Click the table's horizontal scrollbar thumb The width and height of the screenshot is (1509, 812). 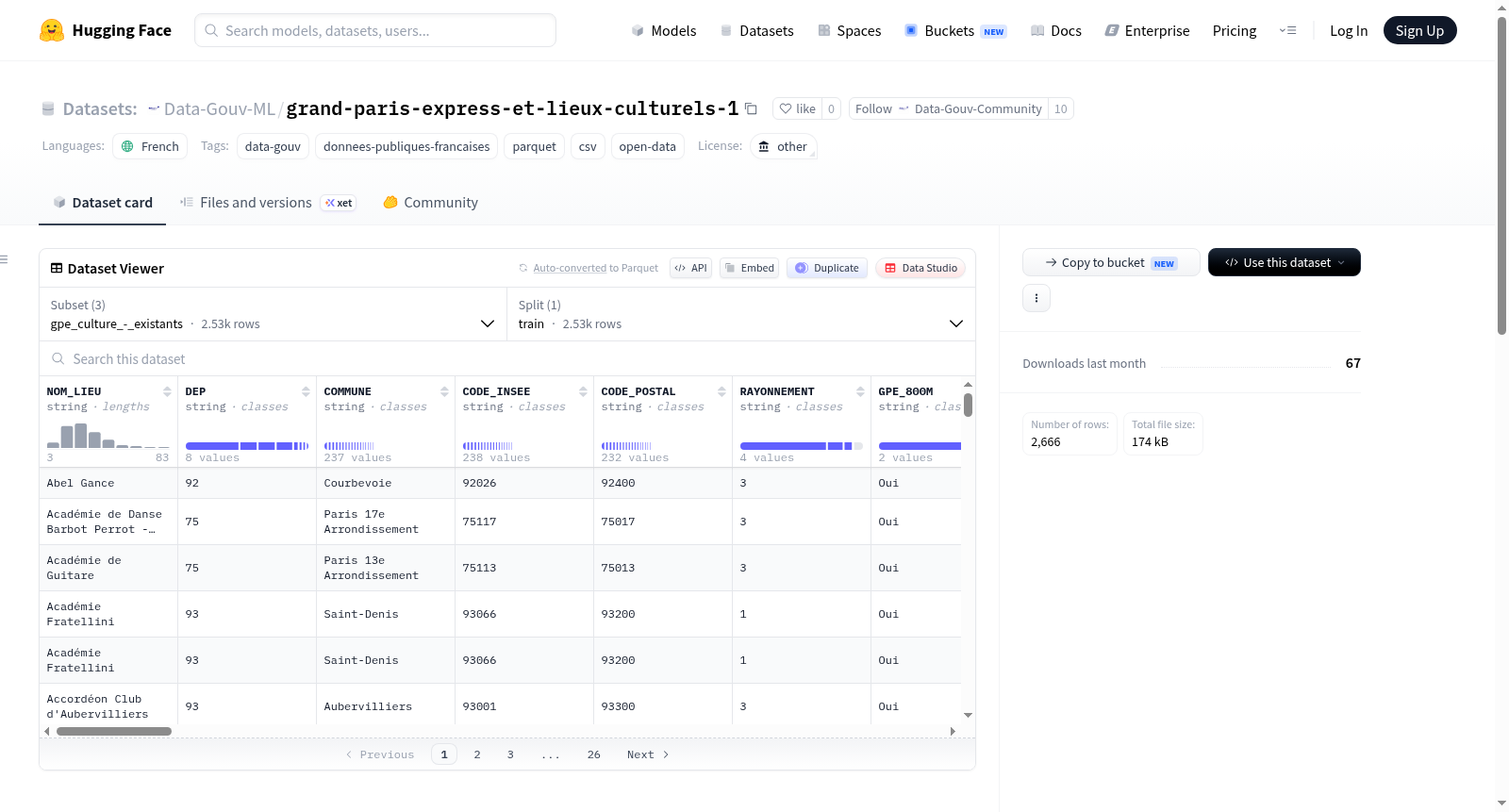(x=114, y=731)
